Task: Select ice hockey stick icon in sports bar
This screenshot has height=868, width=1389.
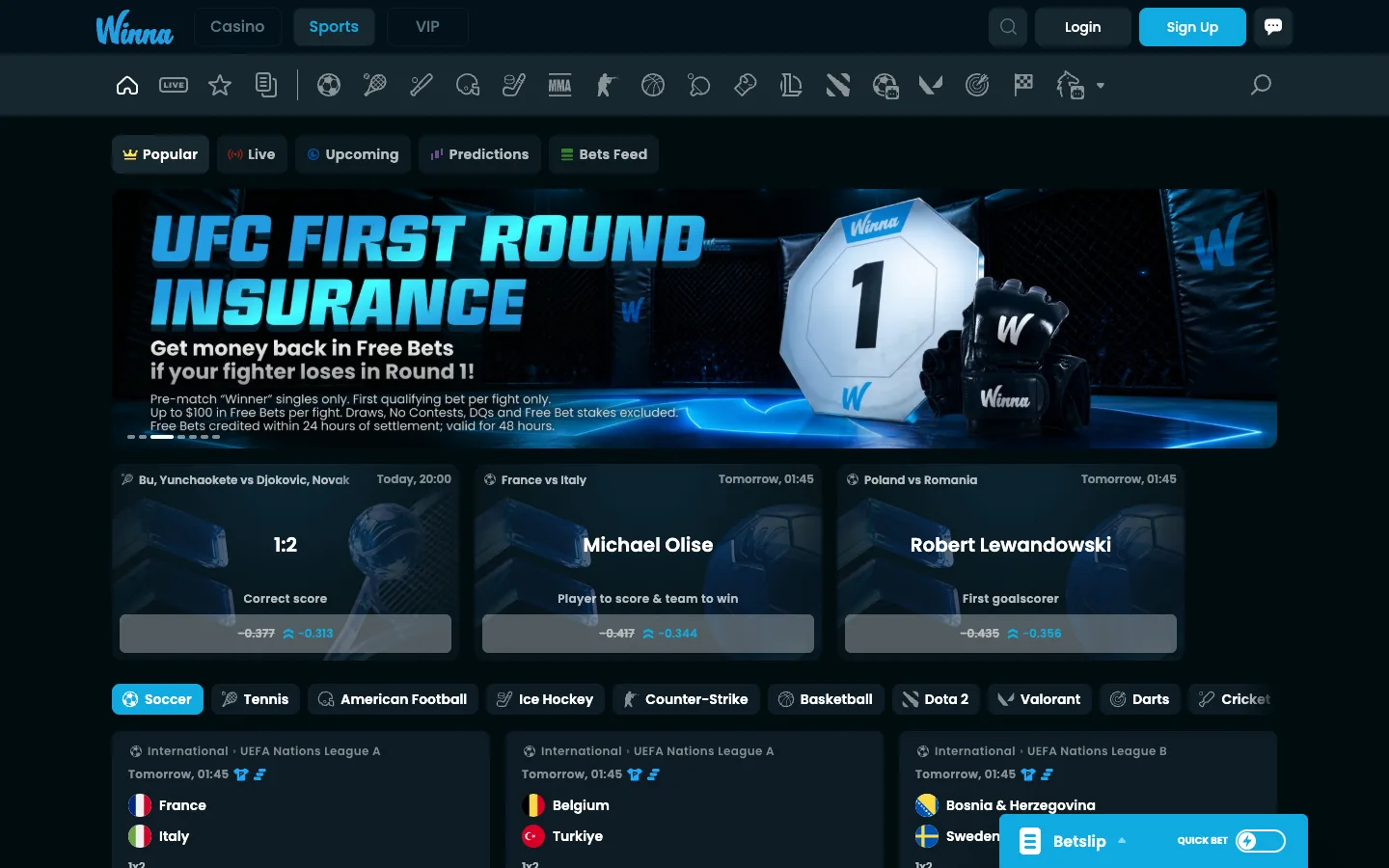Action: (x=514, y=85)
